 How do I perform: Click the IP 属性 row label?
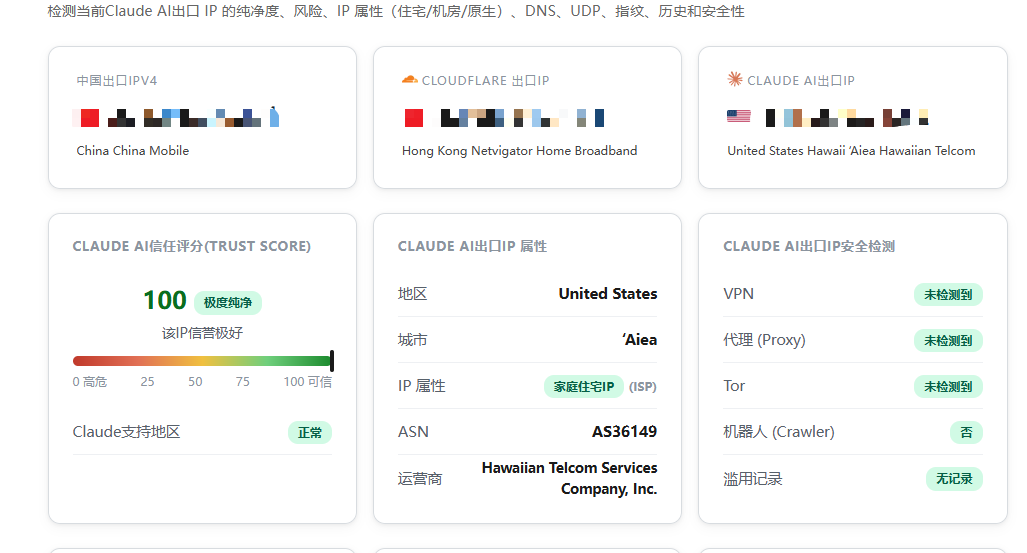point(421,386)
